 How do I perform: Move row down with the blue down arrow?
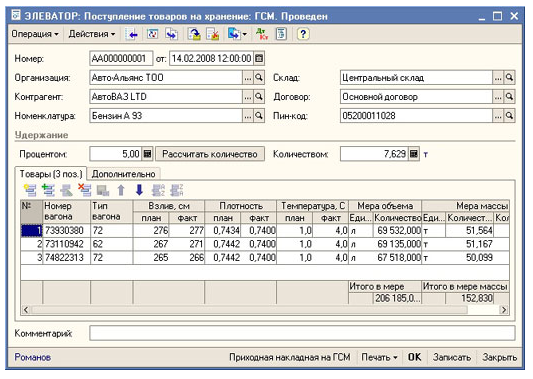[x=139, y=190]
